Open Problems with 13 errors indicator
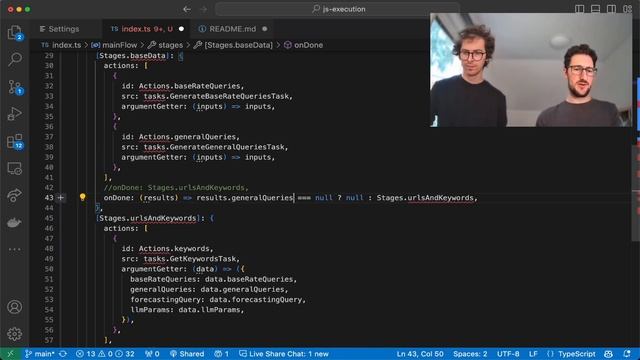640x360 pixels. tap(105, 354)
